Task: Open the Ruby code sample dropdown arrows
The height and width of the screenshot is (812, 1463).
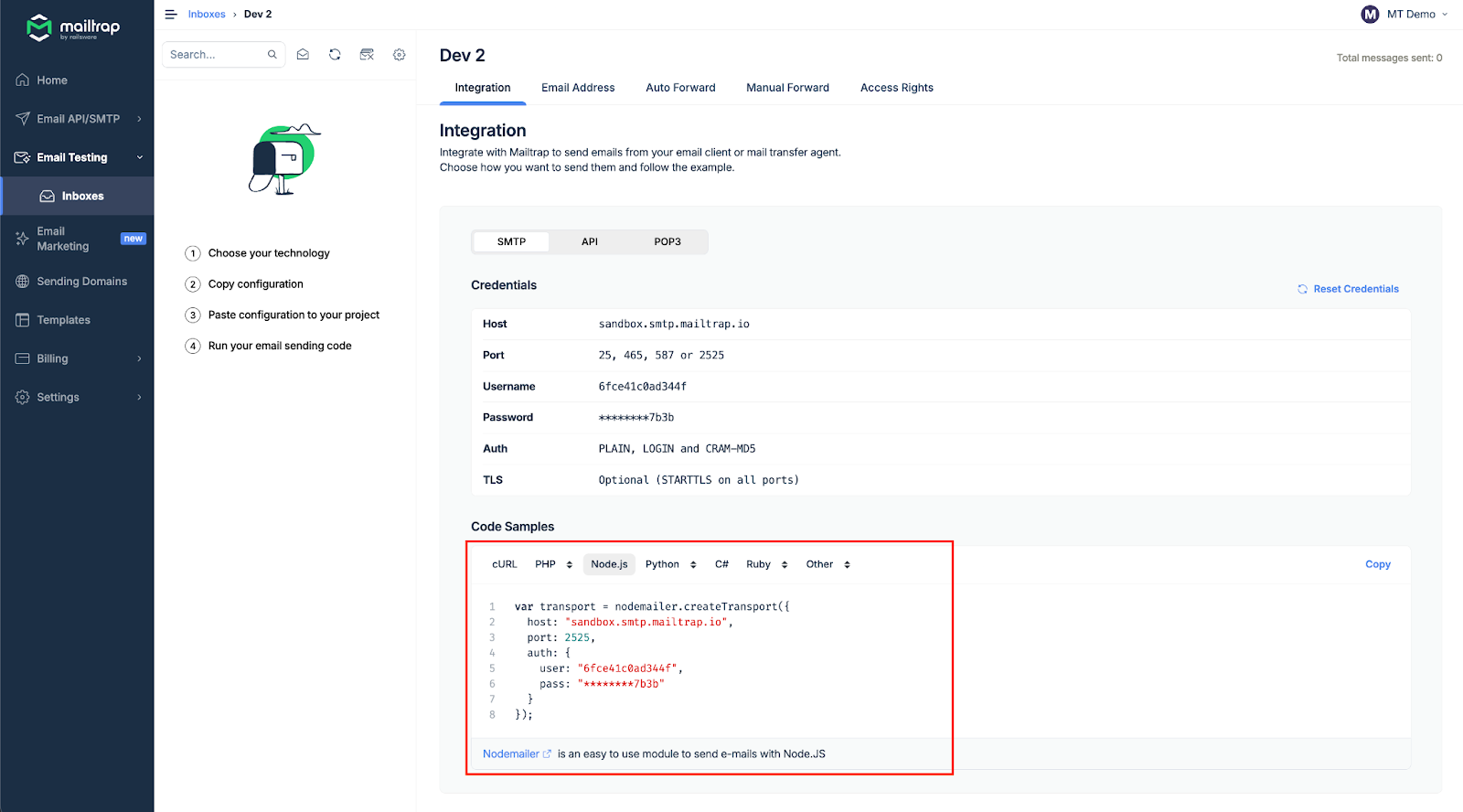Action: coord(785,565)
